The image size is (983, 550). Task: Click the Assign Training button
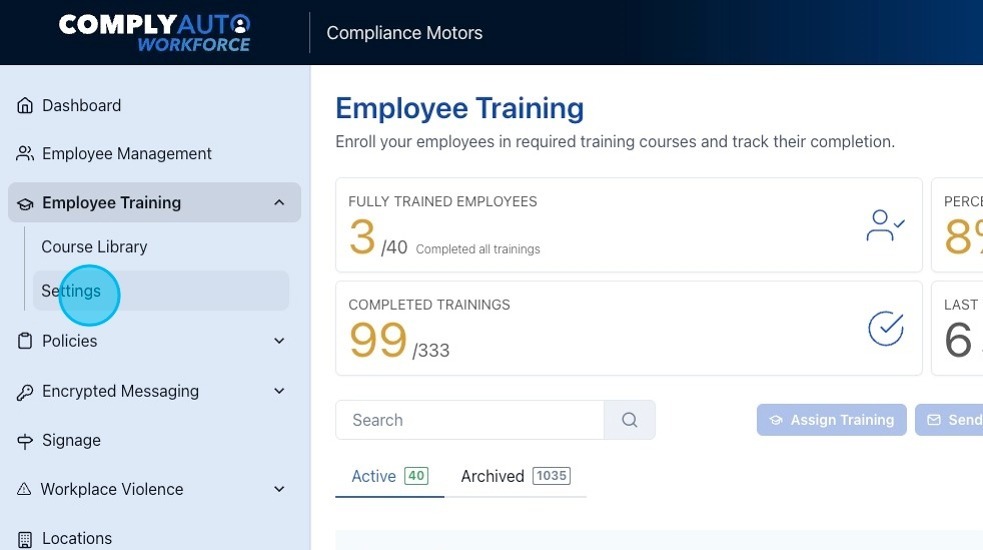831,420
